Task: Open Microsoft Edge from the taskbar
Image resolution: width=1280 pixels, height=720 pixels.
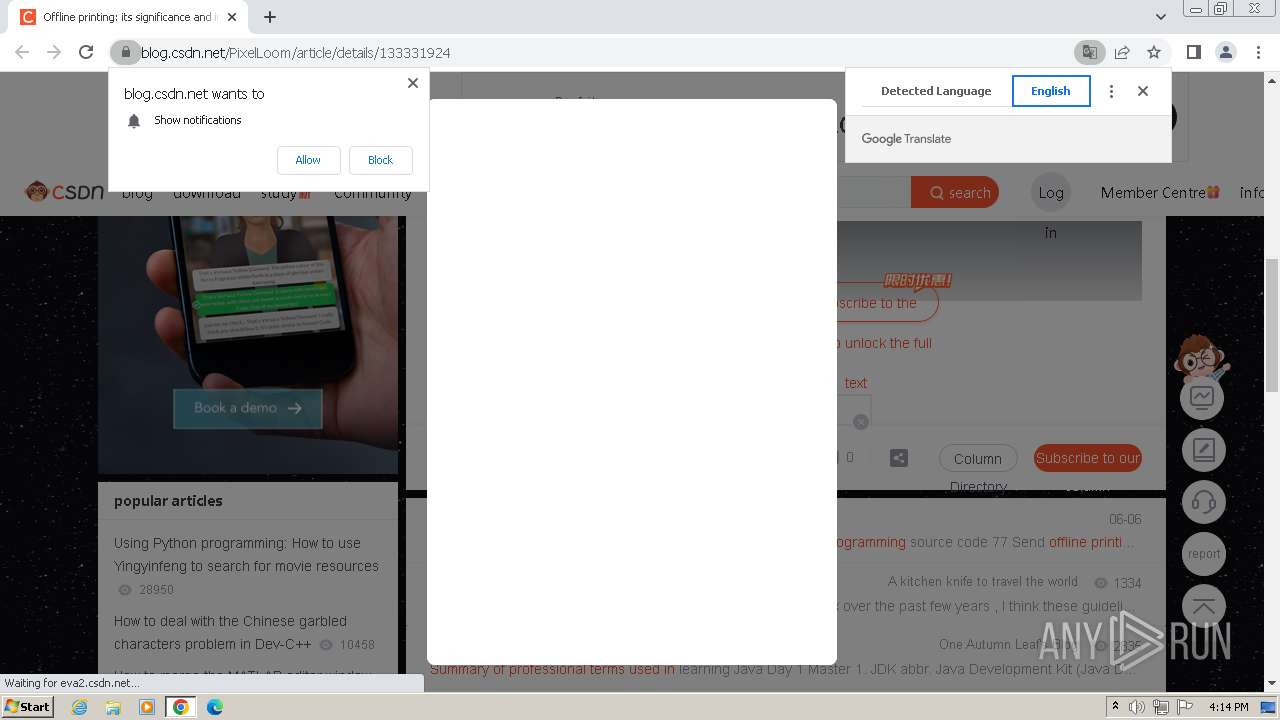Action: (x=214, y=707)
